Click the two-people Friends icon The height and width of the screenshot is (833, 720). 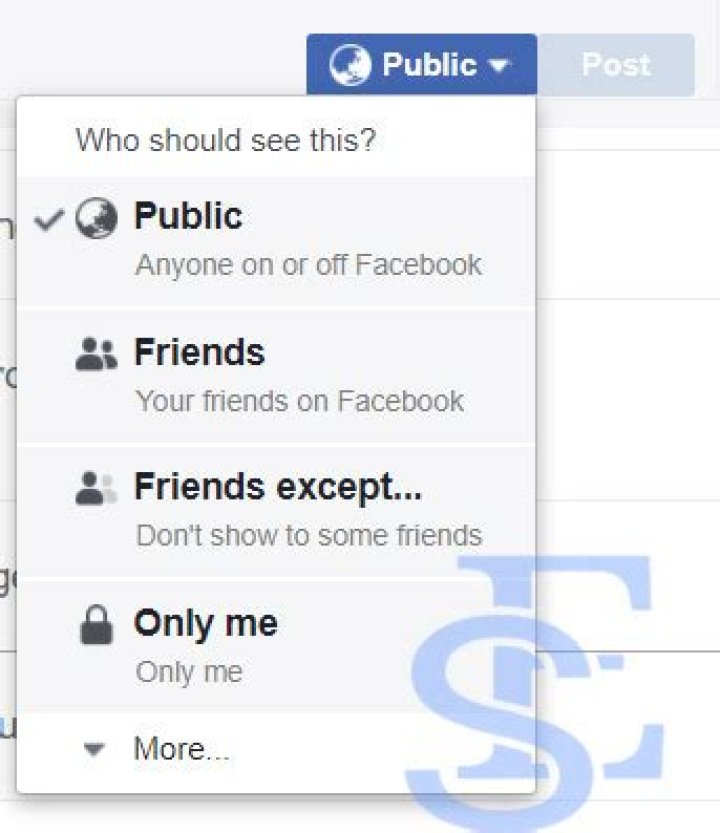(x=96, y=354)
